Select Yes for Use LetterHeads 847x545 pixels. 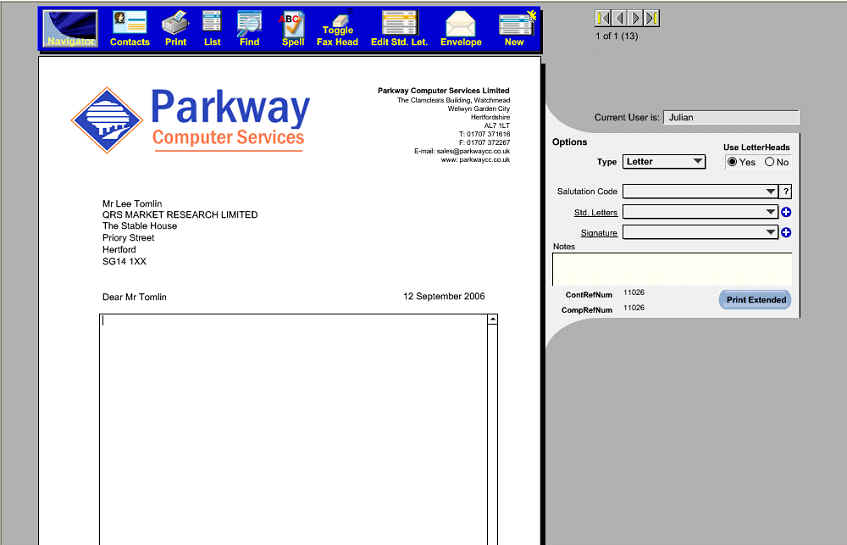point(732,162)
